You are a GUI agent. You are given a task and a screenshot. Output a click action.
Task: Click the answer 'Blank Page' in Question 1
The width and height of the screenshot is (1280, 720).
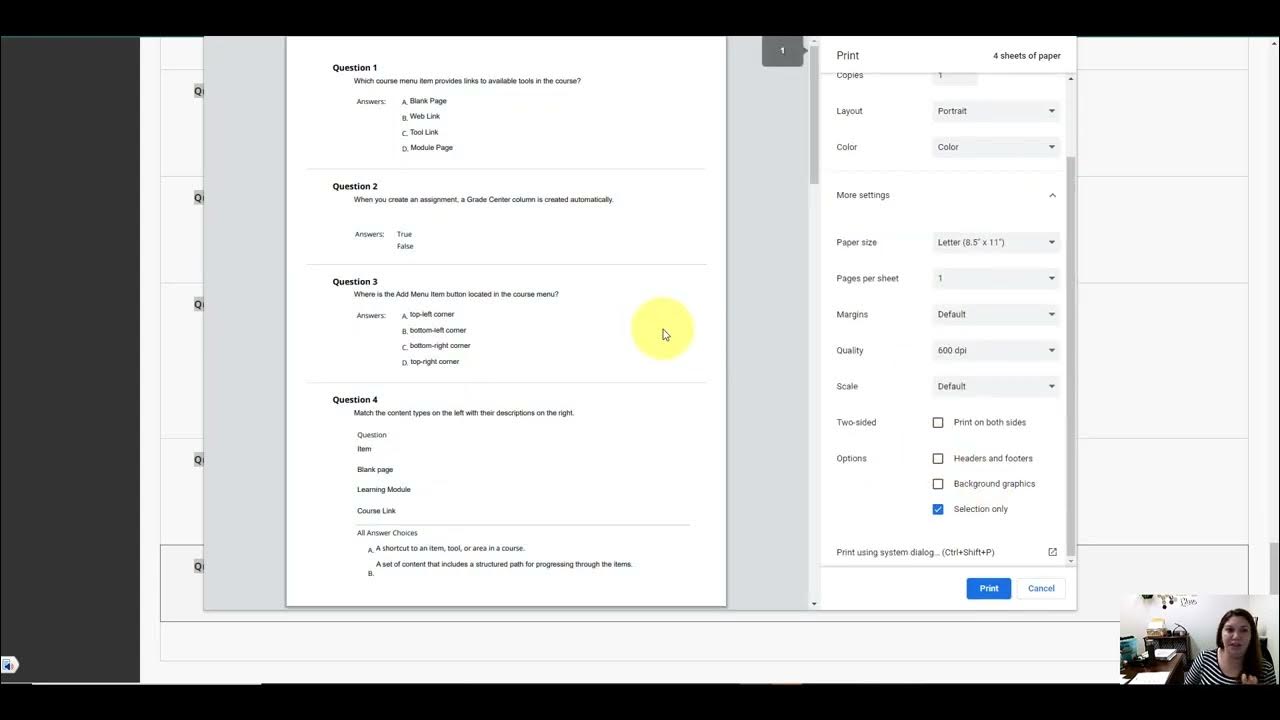tap(428, 101)
